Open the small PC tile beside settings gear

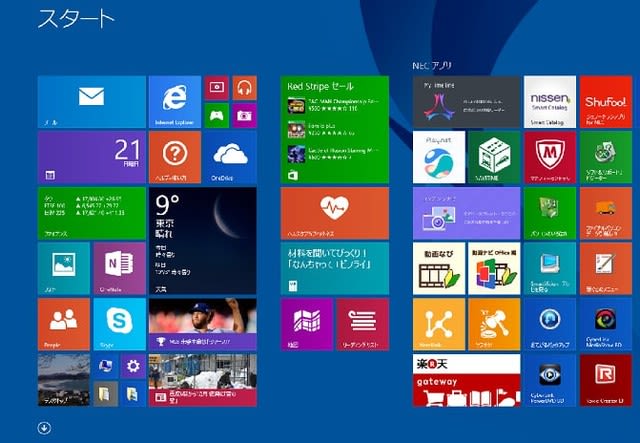pyautogui.click(x=105, y=366)
